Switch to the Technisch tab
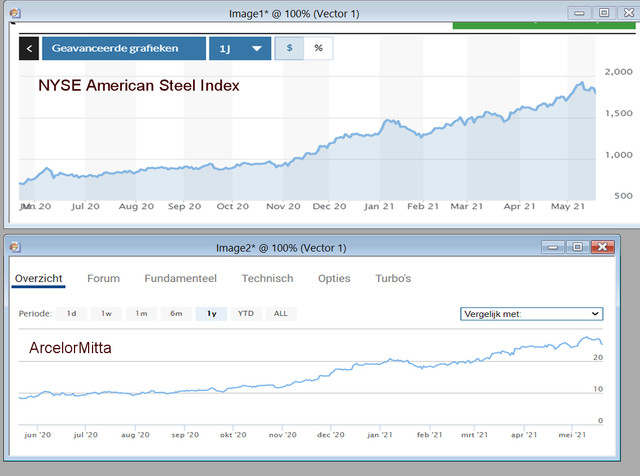640x476 pixels. (267, 278)
